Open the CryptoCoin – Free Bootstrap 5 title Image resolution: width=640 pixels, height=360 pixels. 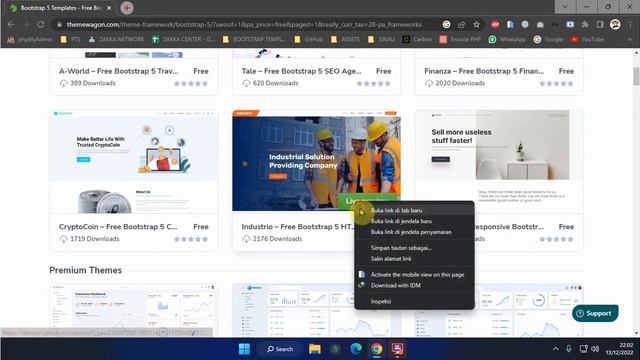click(x=118, y=227)
